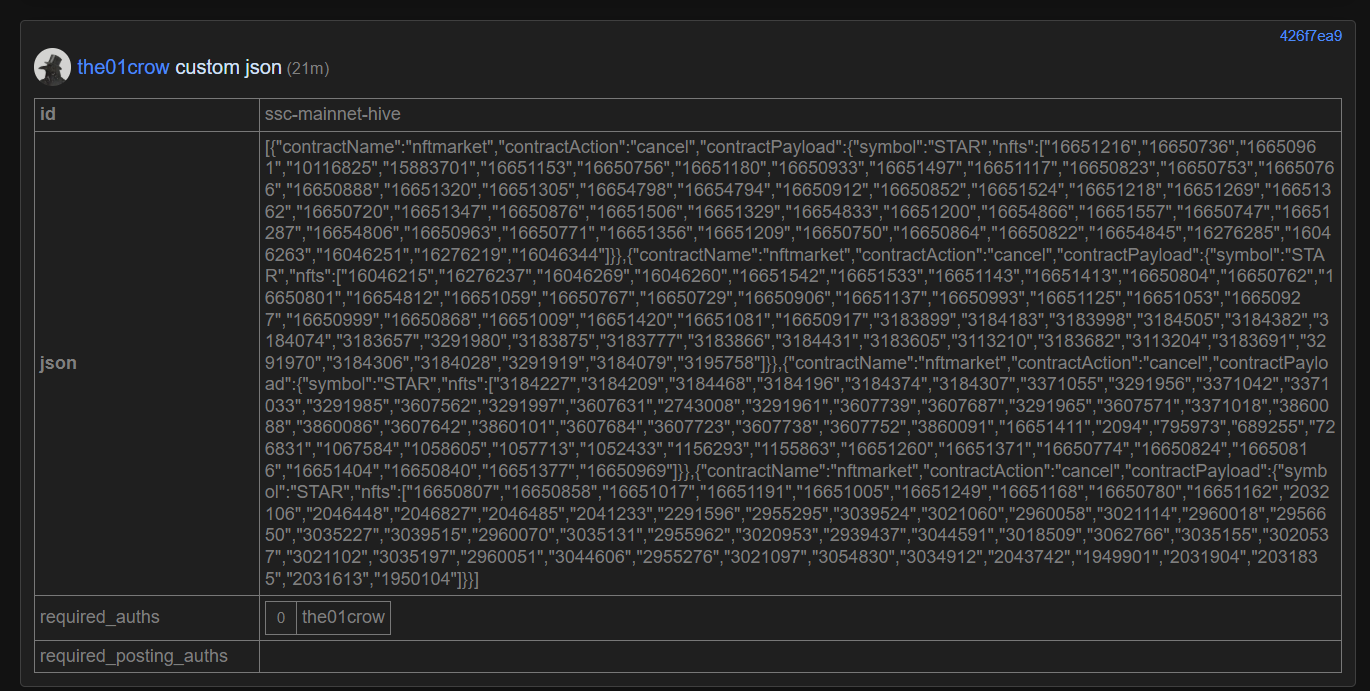Image resolution: width=1370 pixels, height=691 pixels.
Task: Select the required_auths row label
Action: [x=100, y=617]
